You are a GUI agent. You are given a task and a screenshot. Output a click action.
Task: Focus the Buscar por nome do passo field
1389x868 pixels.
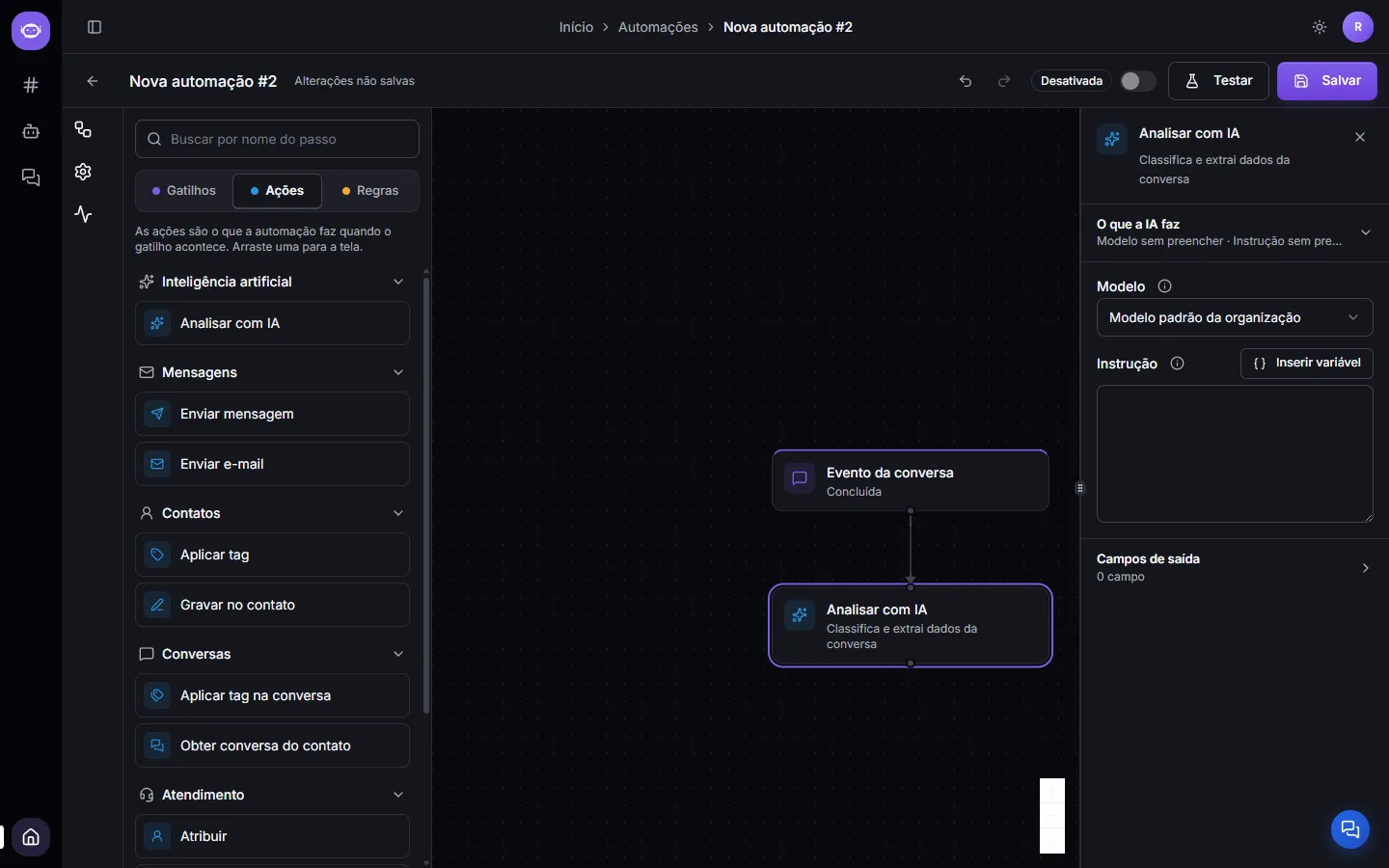pyautogui.click(x=277, y=139)
